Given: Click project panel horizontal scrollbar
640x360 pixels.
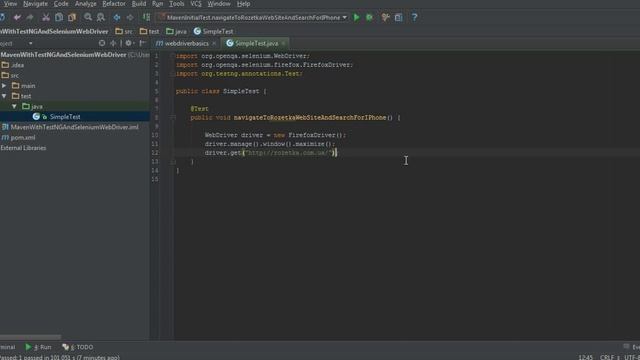Looking at the screenshot, I should click(31, 337).
